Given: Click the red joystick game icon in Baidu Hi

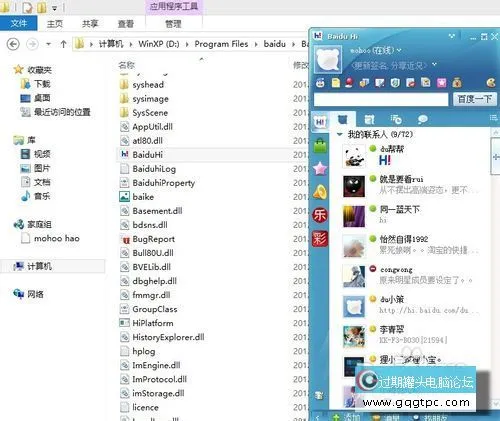Looking at the screenshot, I should [x=349, y=83].
